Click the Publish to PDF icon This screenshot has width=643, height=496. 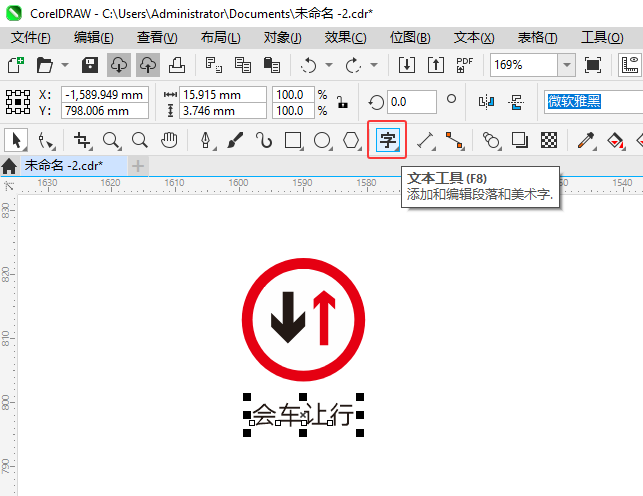pyautogui.click(x=465, y=65)
